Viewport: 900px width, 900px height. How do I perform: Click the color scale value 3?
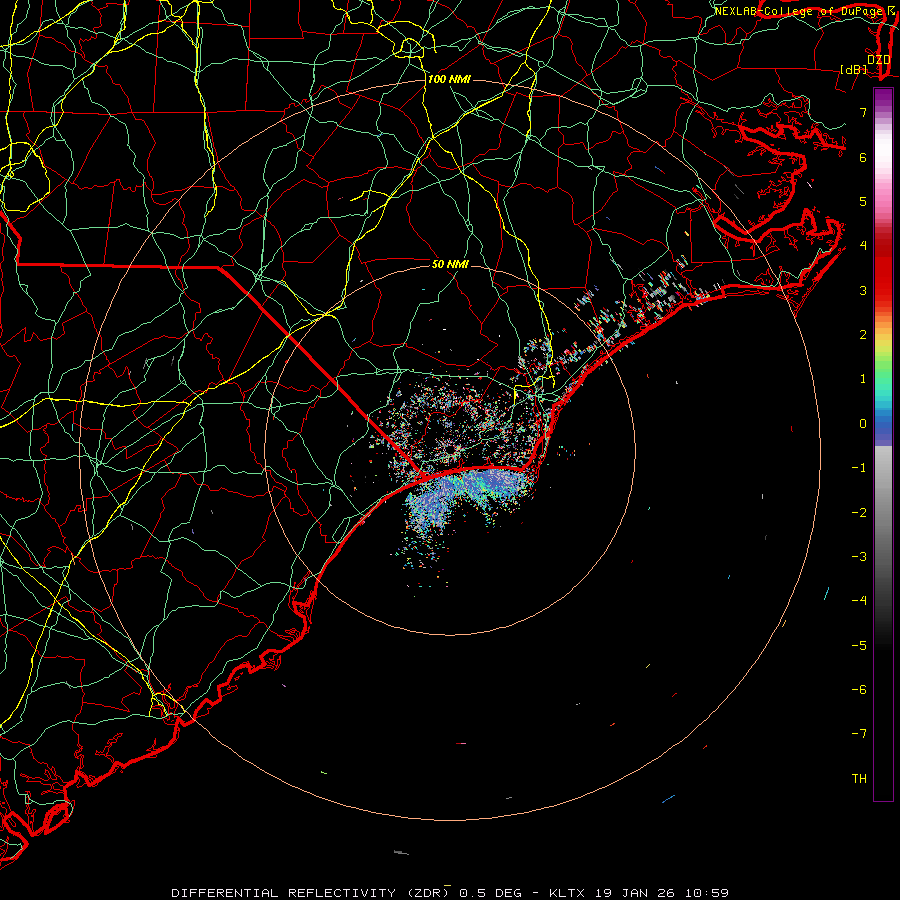click(863, 290)
